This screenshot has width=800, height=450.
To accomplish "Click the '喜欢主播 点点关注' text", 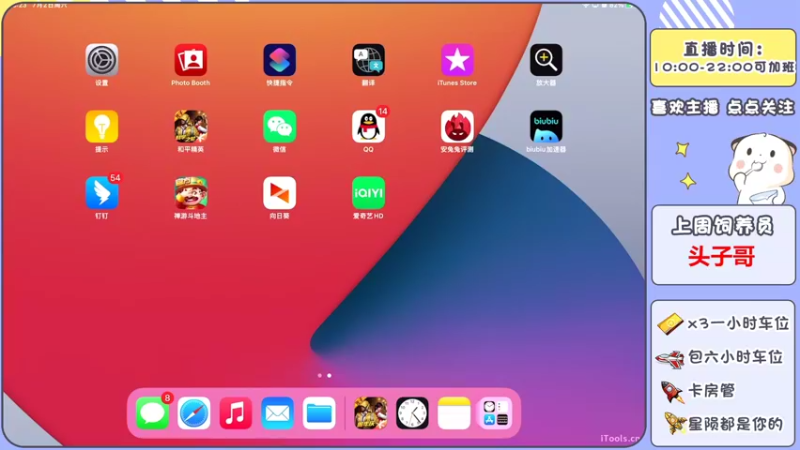I will pos(723,108).
